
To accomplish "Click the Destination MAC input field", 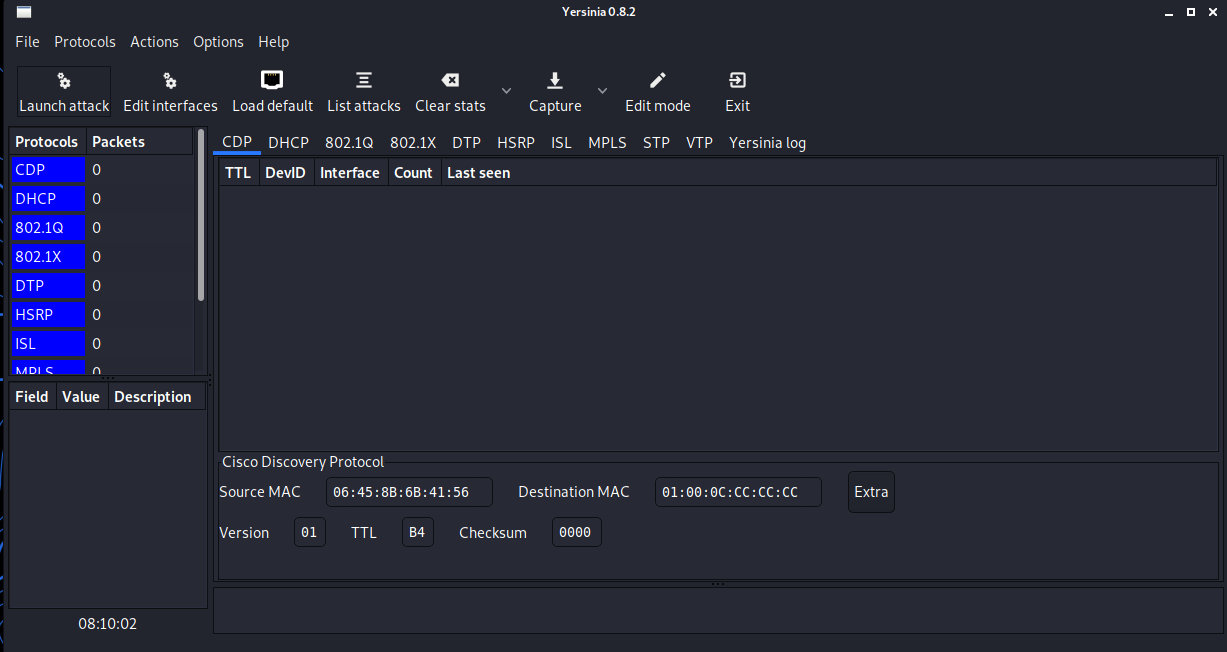I will 738,492.
